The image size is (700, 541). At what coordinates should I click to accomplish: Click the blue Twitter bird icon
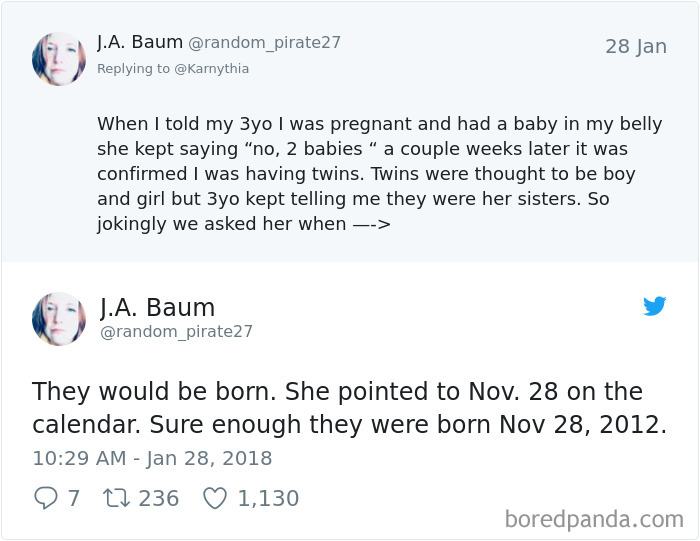[655, 306]
